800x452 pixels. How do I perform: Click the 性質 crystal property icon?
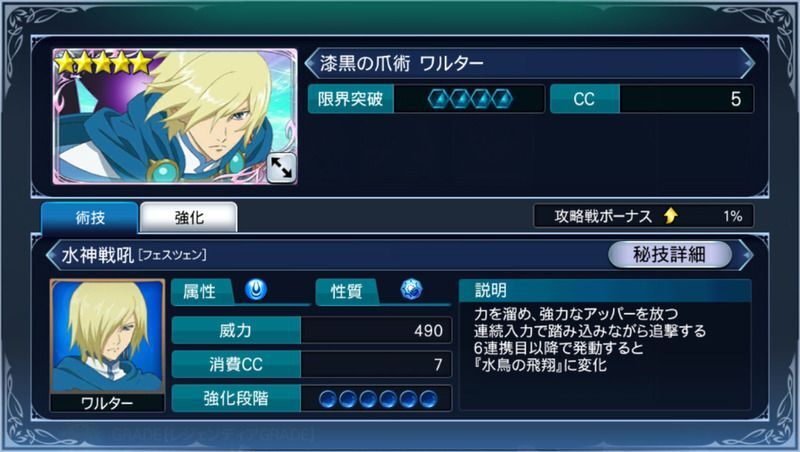[x=411, y=289]
